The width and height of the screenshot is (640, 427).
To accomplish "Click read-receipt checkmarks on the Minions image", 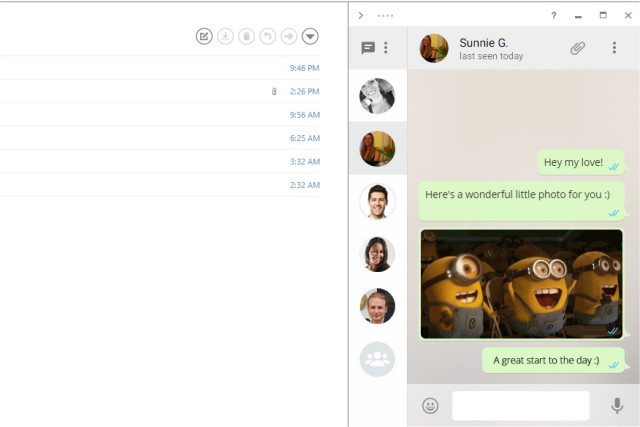I will coord(613,331).
